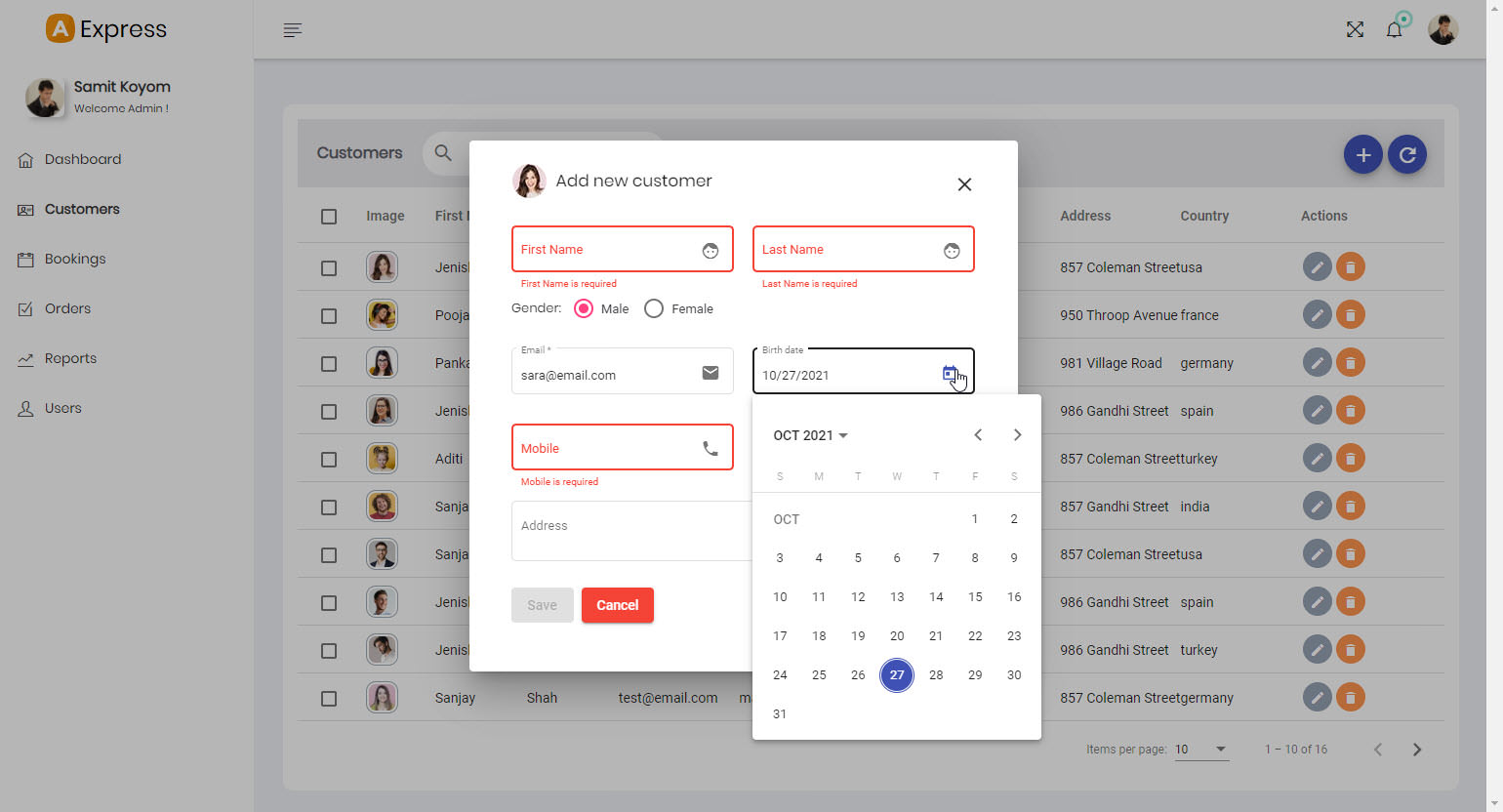Select the Female gender option
This screenshot has width=1503, height=812.
(654, 308)
